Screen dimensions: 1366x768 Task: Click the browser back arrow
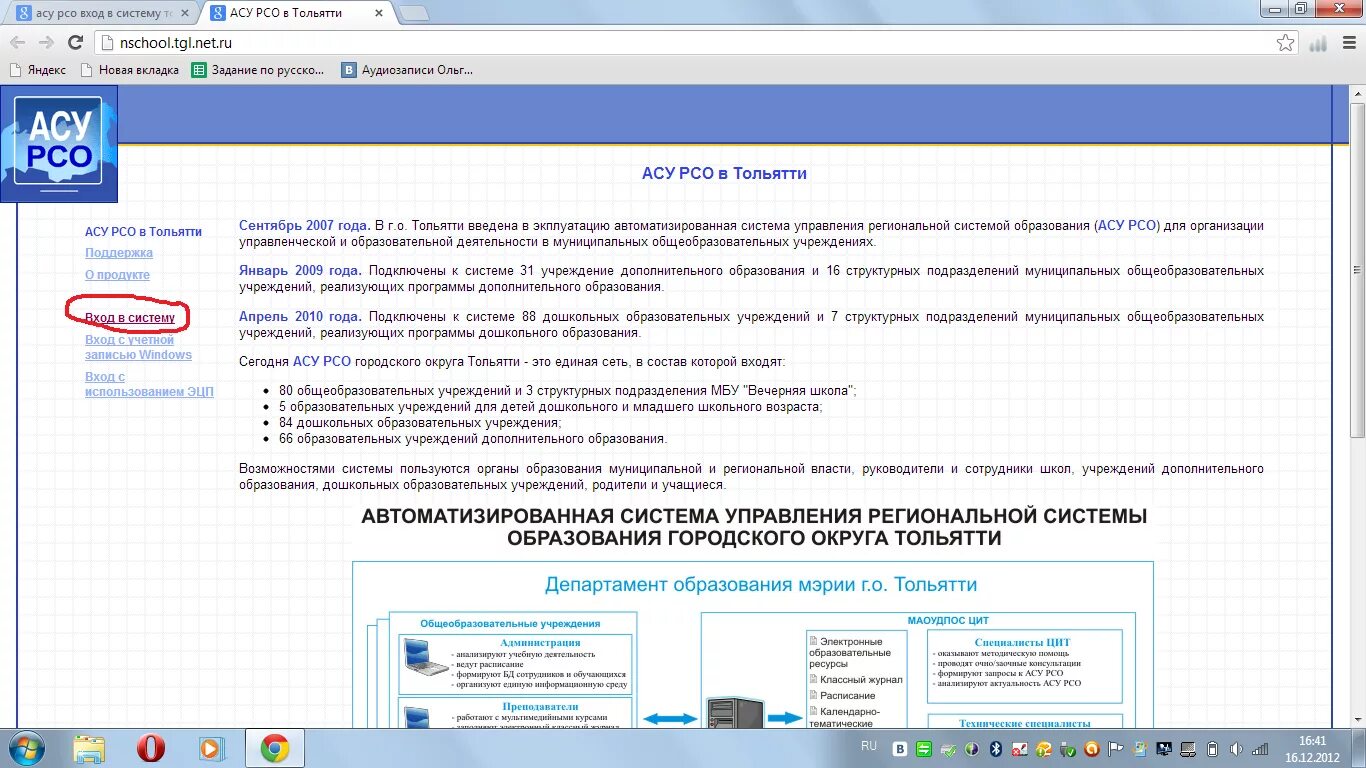pos(17,42)
